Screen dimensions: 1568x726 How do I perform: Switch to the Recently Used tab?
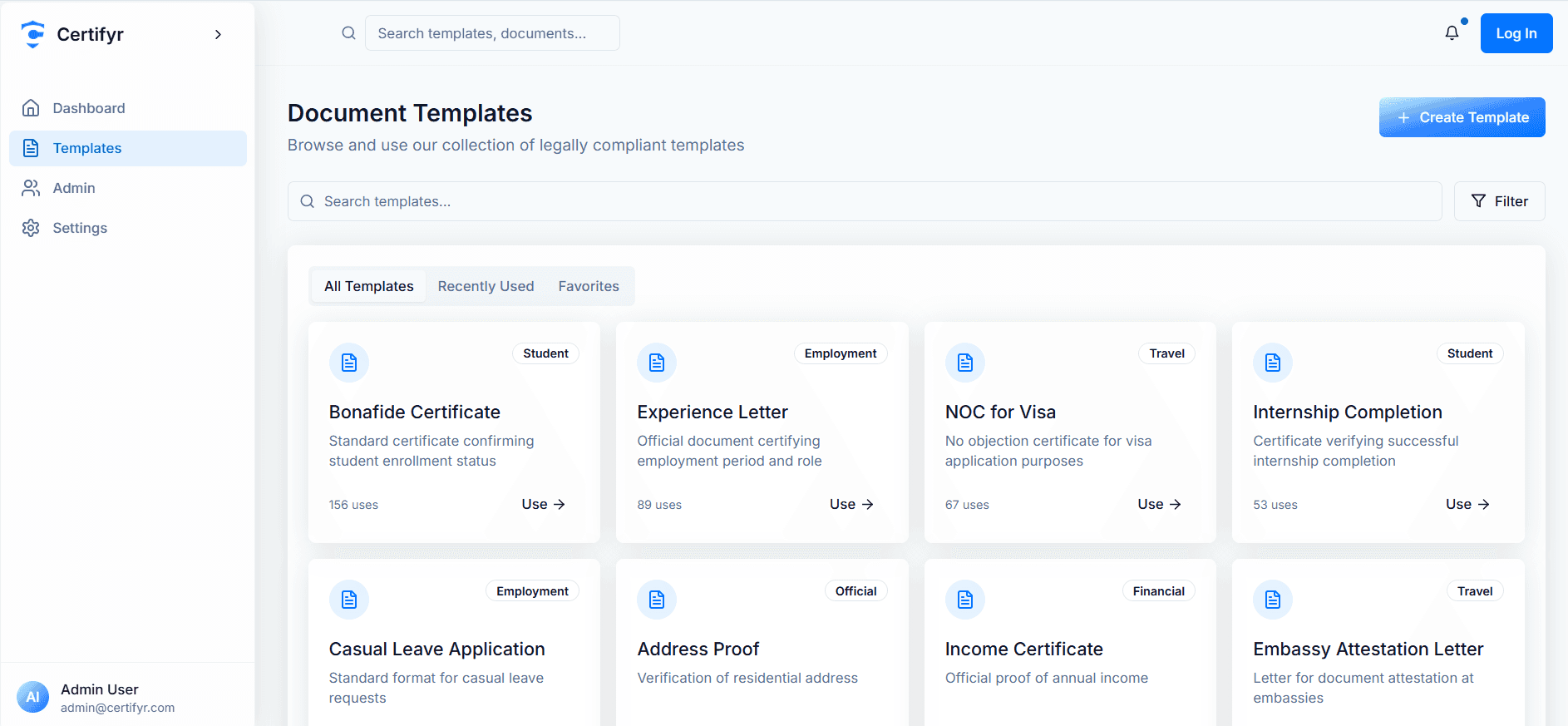click(x=486, y=286)
